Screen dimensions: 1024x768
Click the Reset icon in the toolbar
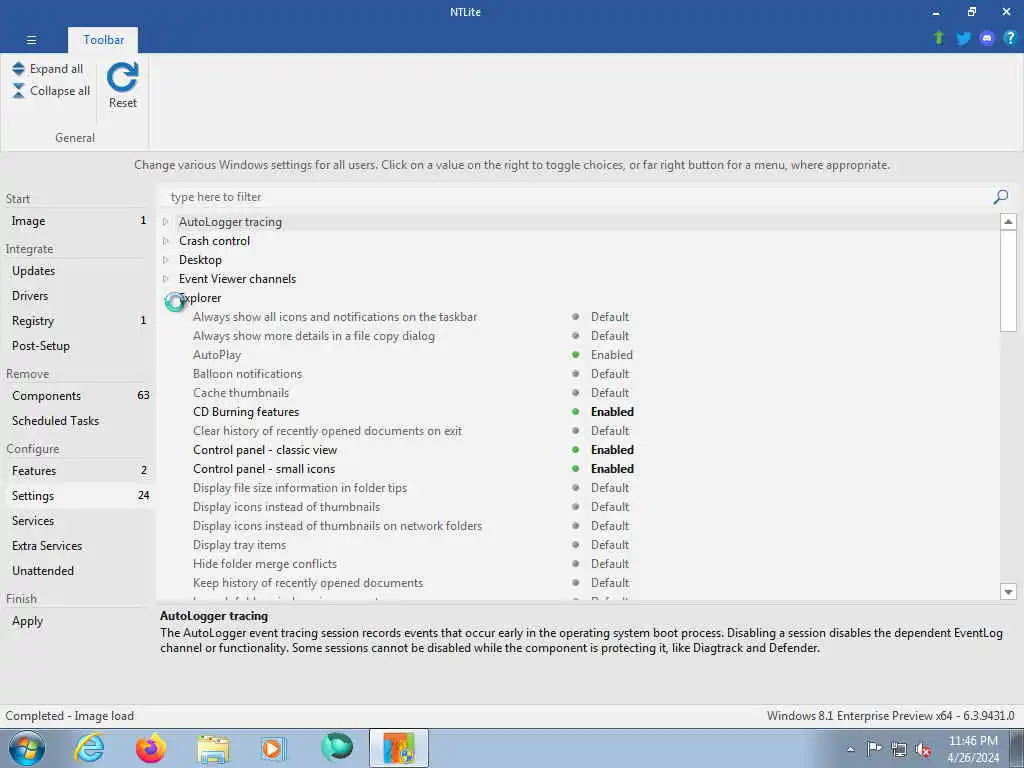click(123, 84)
